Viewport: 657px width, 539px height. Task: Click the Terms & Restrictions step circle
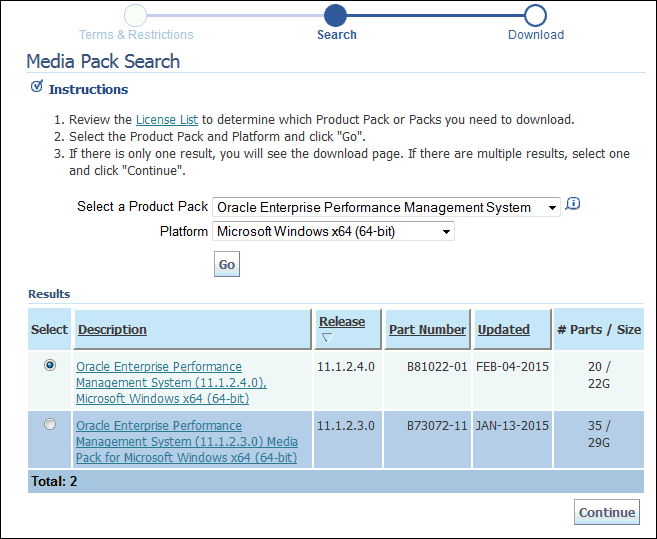[136, 15]
